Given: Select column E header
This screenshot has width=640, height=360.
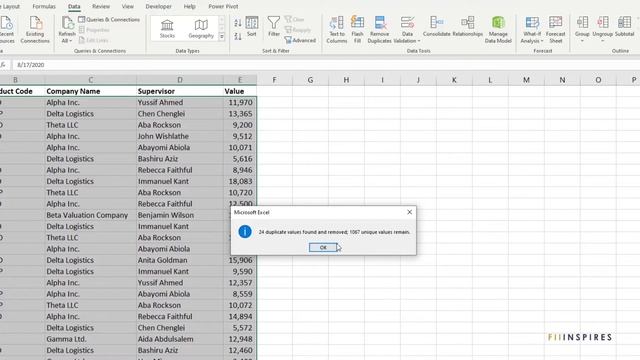Looking at the screenshot, I should click(x=240, y=80).
